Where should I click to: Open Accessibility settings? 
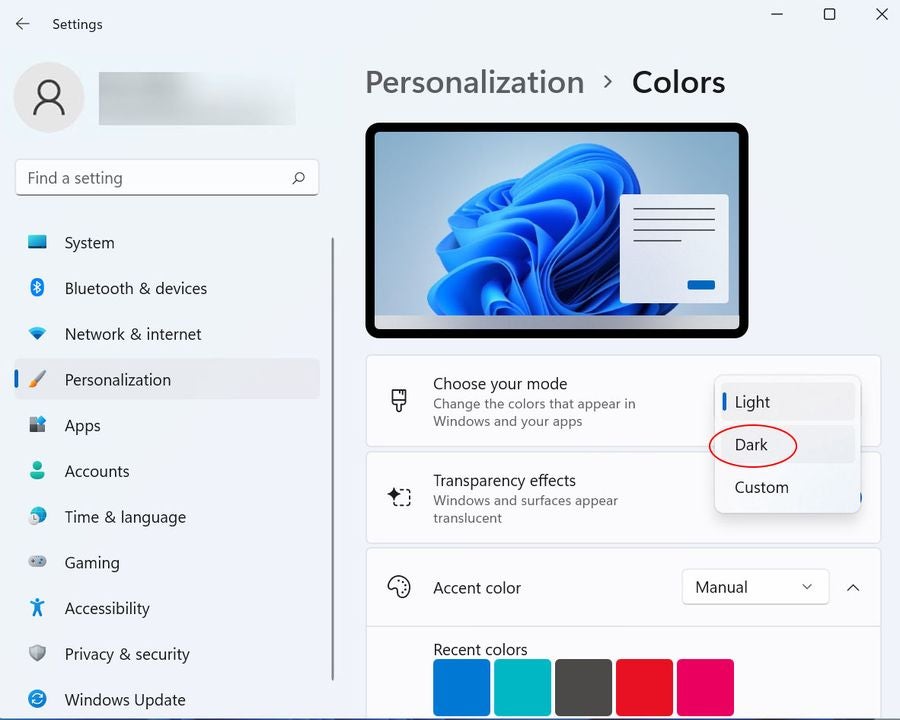[166, 608]
